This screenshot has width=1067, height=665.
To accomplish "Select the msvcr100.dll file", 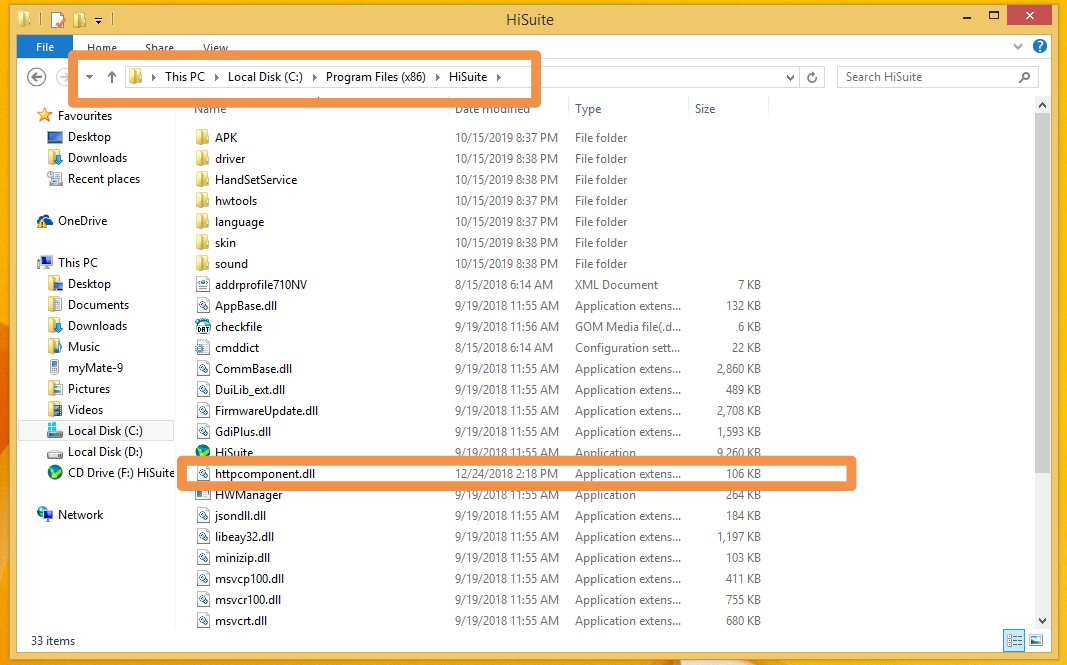I will click(248, 600).
